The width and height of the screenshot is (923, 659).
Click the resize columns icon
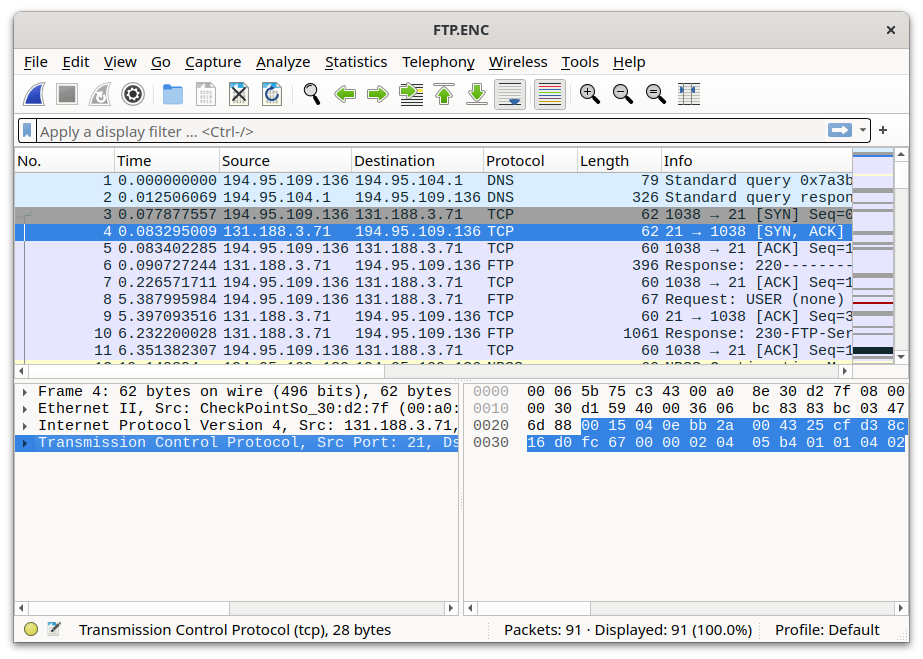(688, 94)
